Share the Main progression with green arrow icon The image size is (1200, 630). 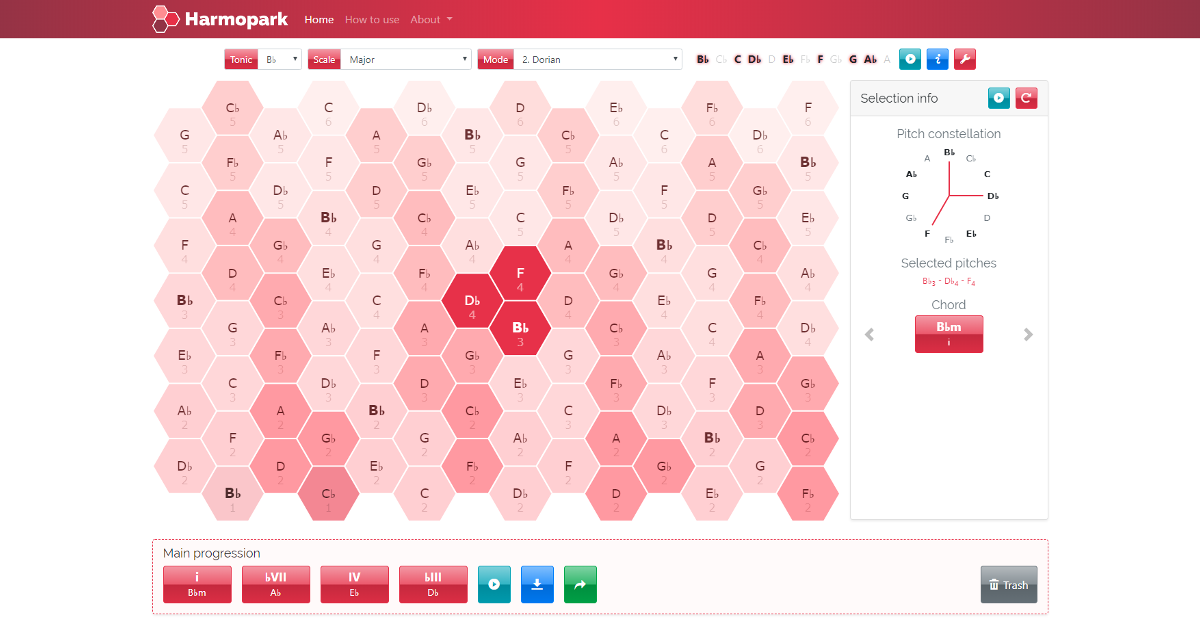pyautogui.click(x=580, y=585)
